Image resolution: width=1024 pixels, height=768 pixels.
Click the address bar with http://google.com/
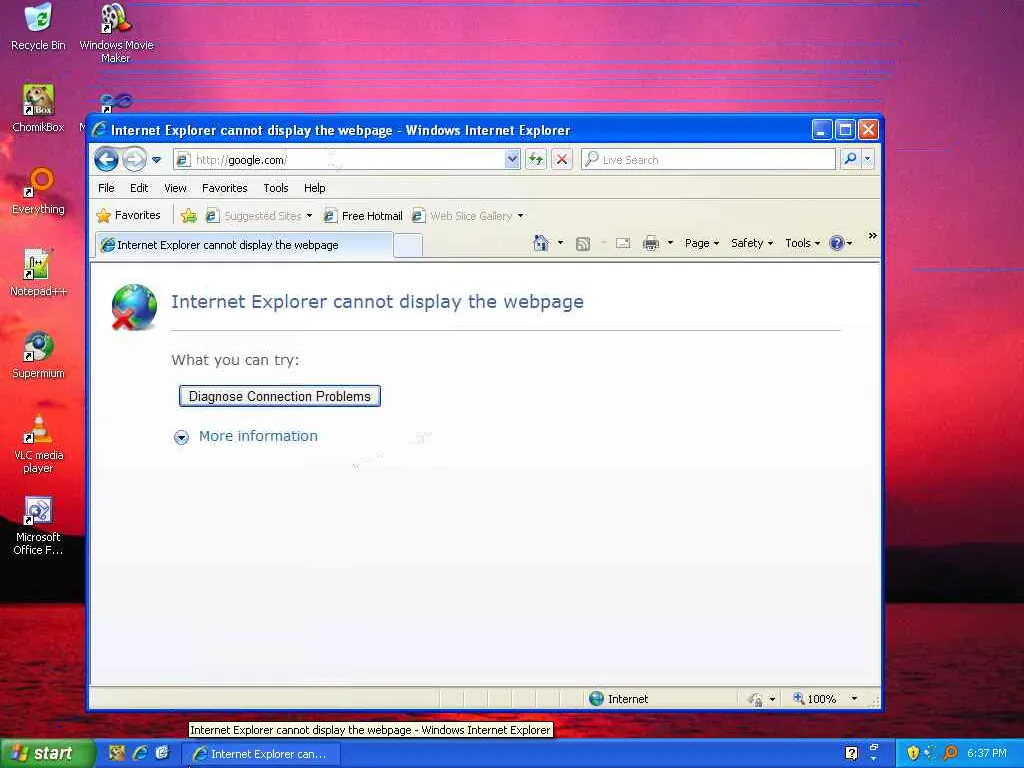coord(340,159)
